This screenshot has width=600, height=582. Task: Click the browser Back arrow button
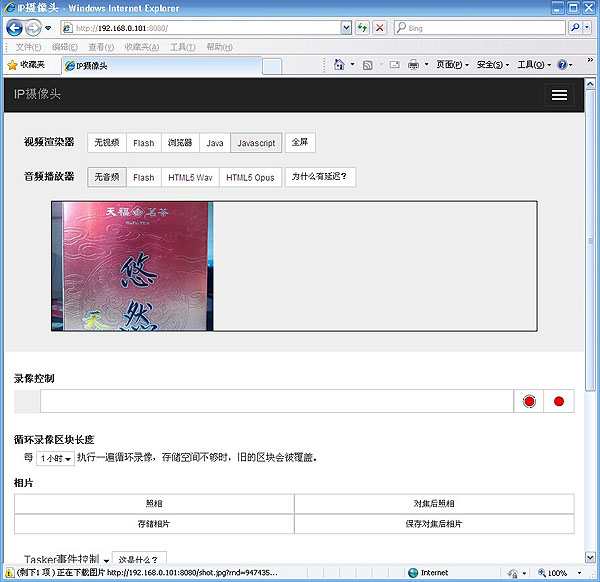[15, 28]
